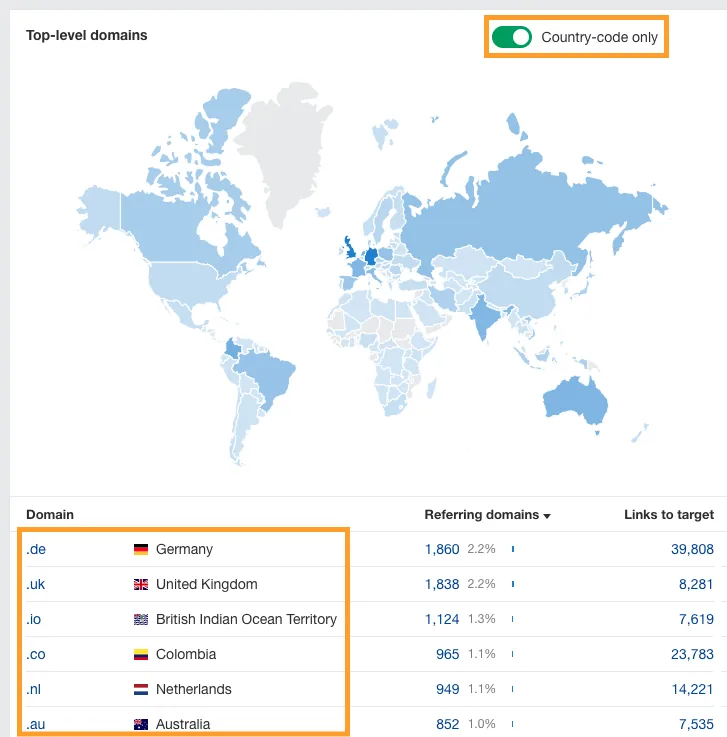Open the .uk domain link

click(36, 584)
